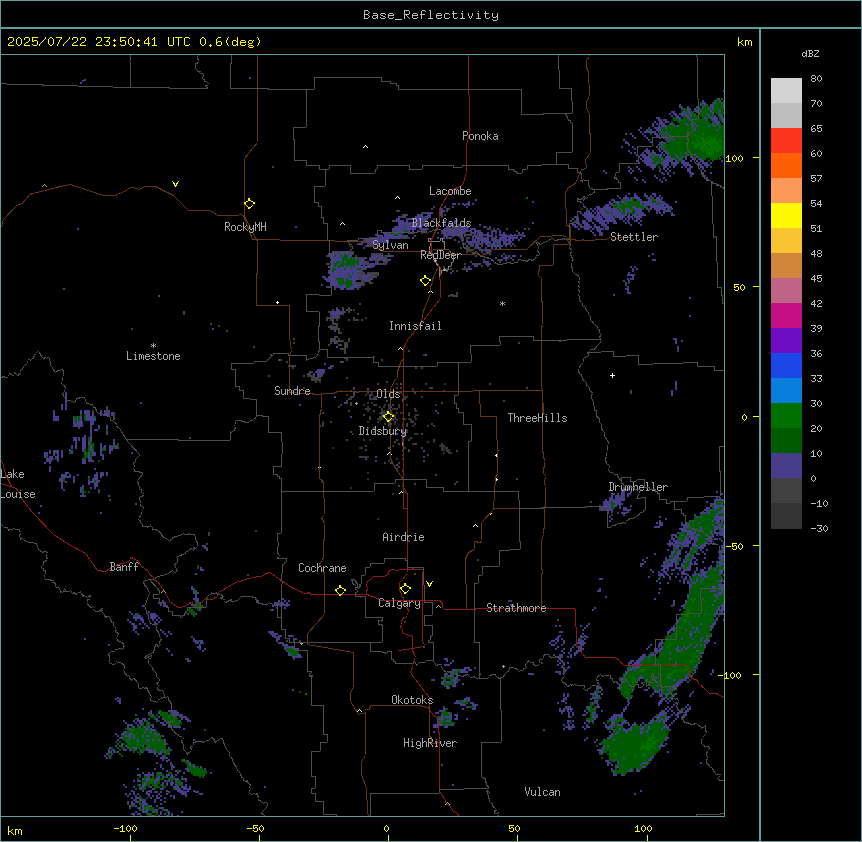Click the green 30 dBZ color swatch
862x842 pixels.
coord(786,416)
